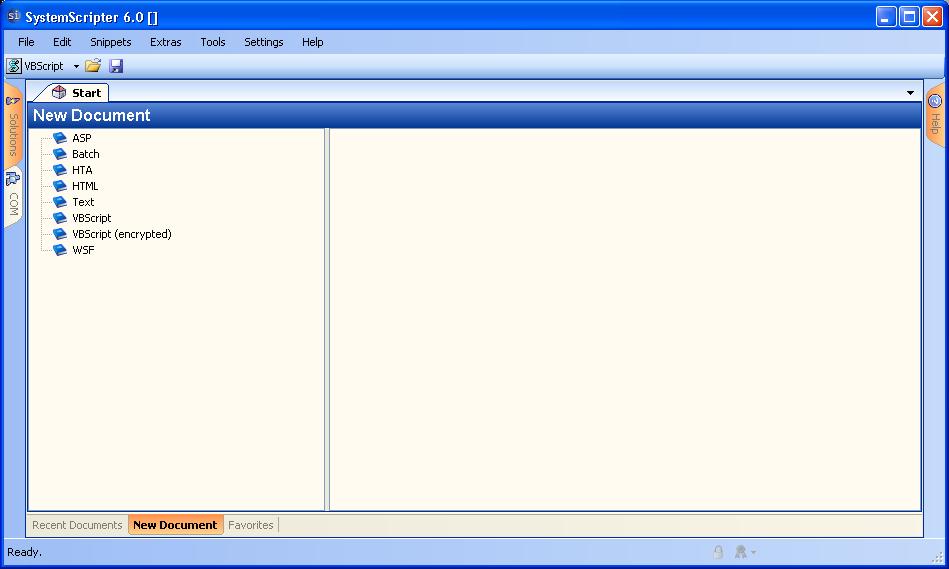949x569 pixels.
Task: Minimize the SystemScripter window
Action: pos(886,16)
